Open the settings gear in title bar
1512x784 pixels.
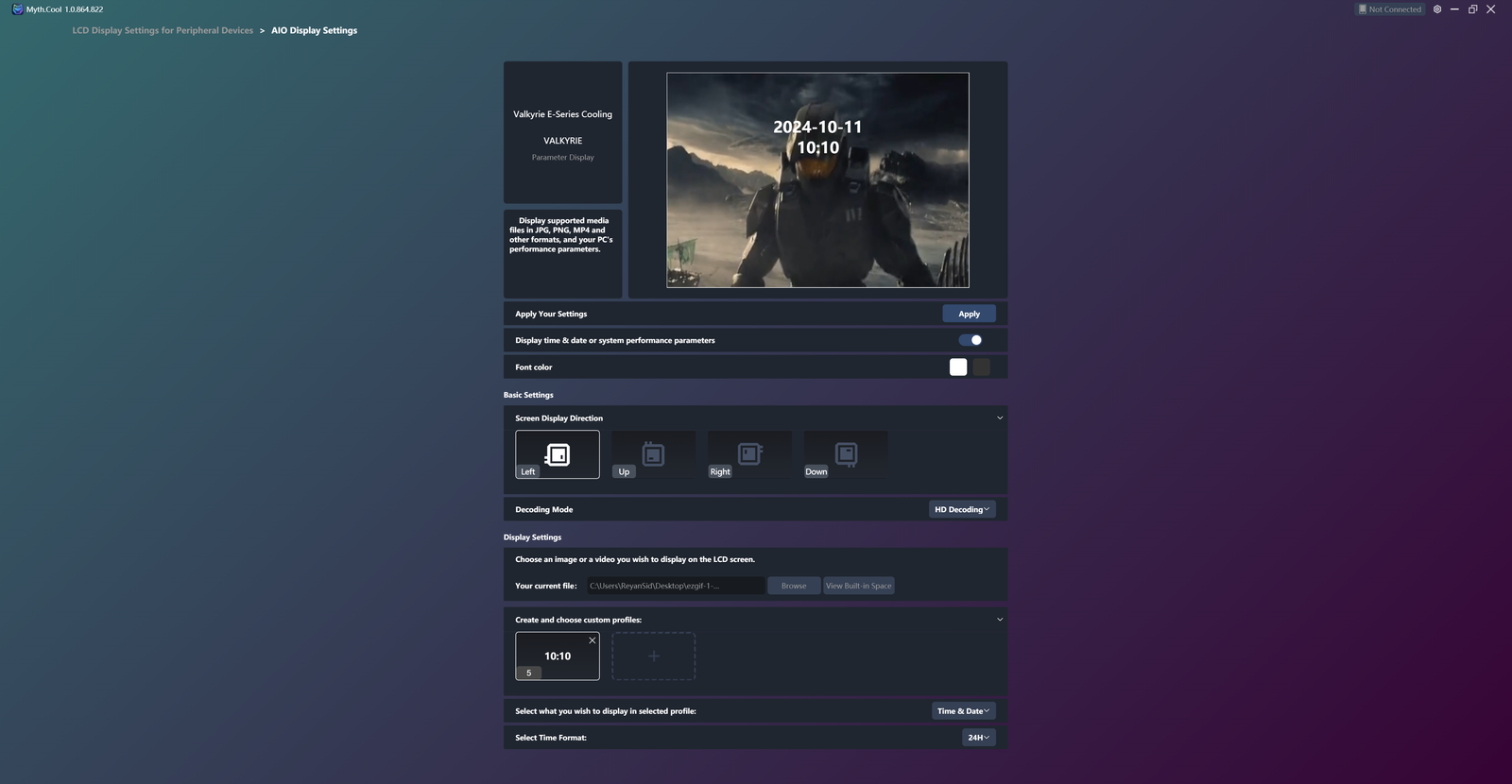pyautogui.click(x=1437, y=9)
